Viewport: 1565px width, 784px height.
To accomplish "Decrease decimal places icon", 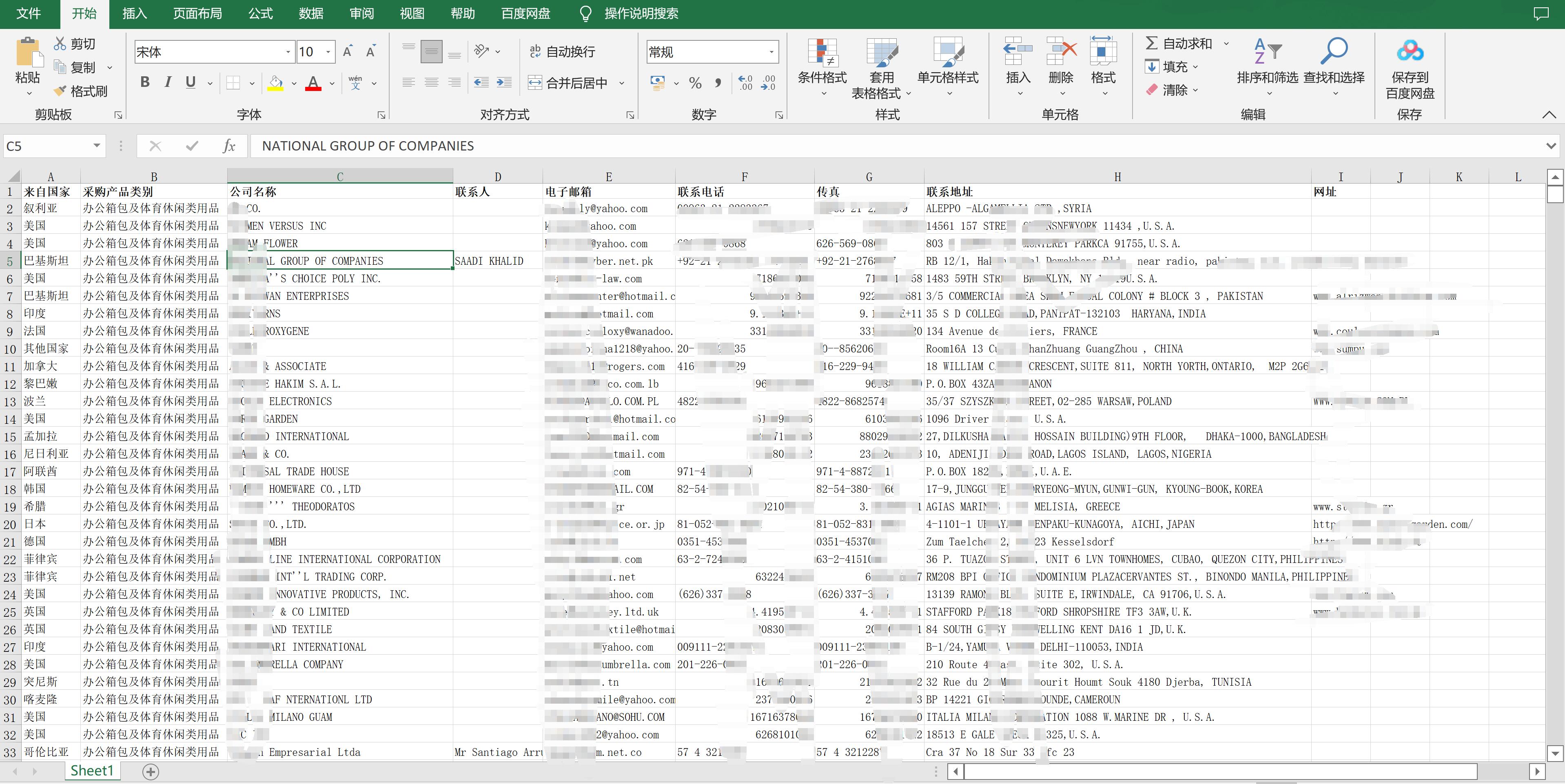I will [x=769, y=82].
